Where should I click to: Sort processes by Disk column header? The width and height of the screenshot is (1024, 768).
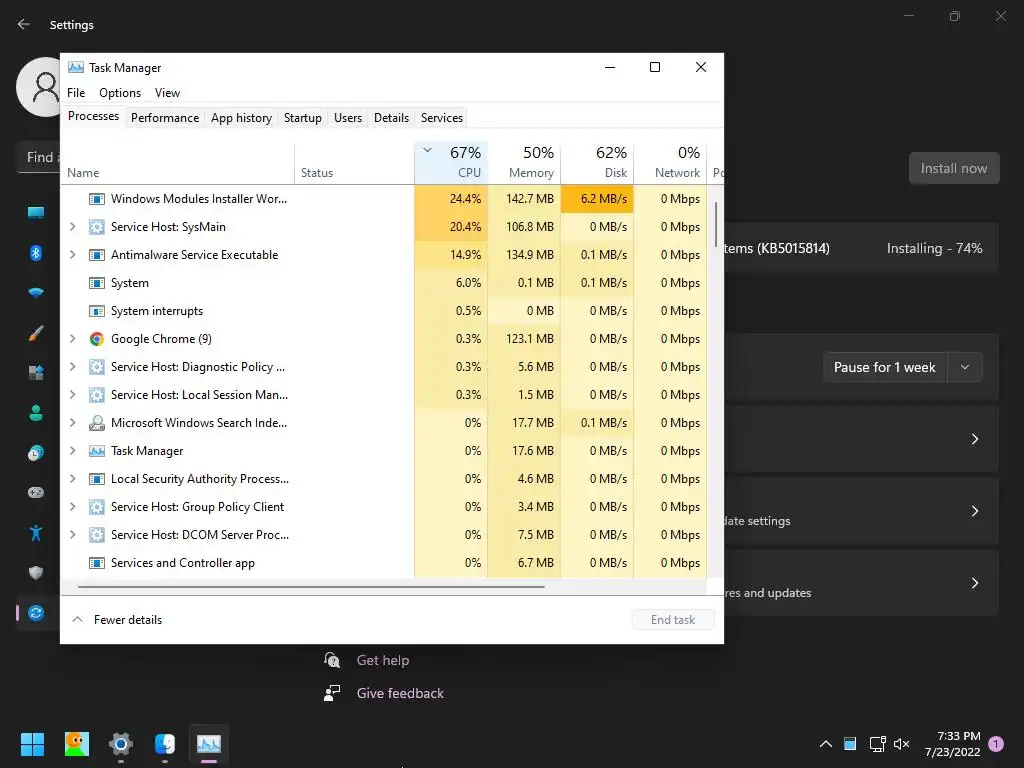point(598,163)
